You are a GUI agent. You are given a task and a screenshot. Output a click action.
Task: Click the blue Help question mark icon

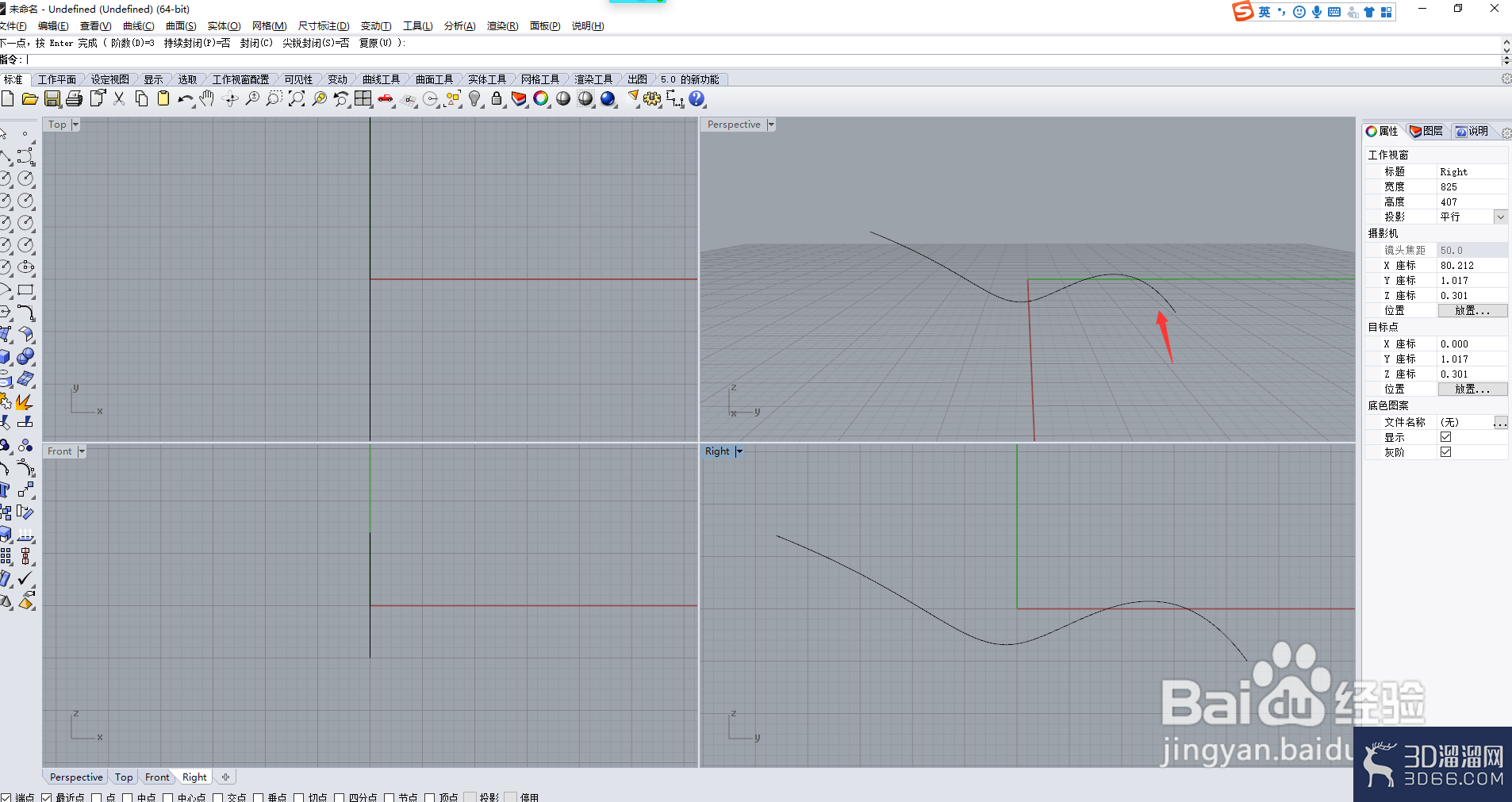[697, 98]
